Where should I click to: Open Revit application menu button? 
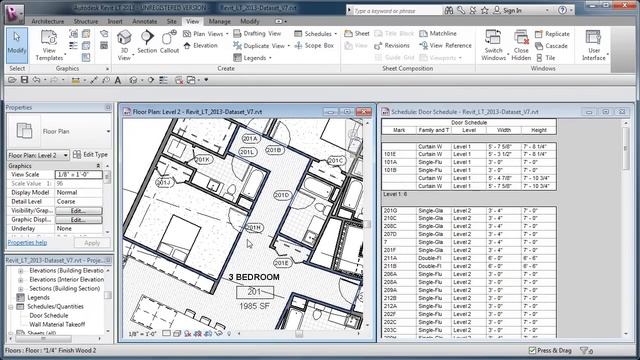coord(14,12)
